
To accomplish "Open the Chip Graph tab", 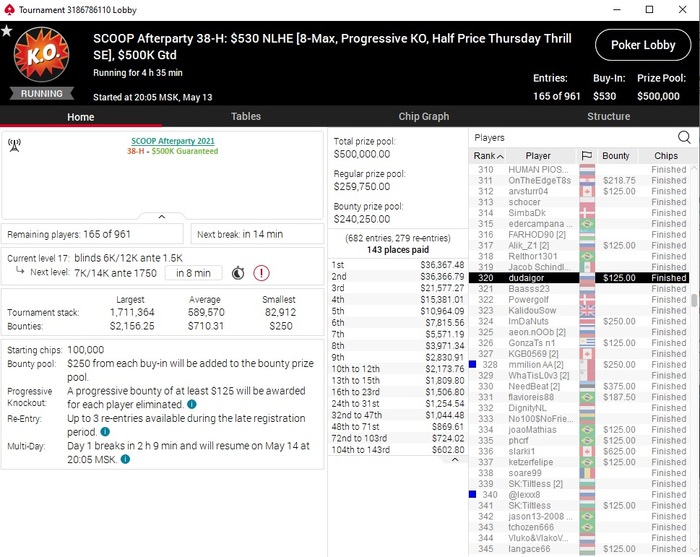I will [x=424, y=116].
